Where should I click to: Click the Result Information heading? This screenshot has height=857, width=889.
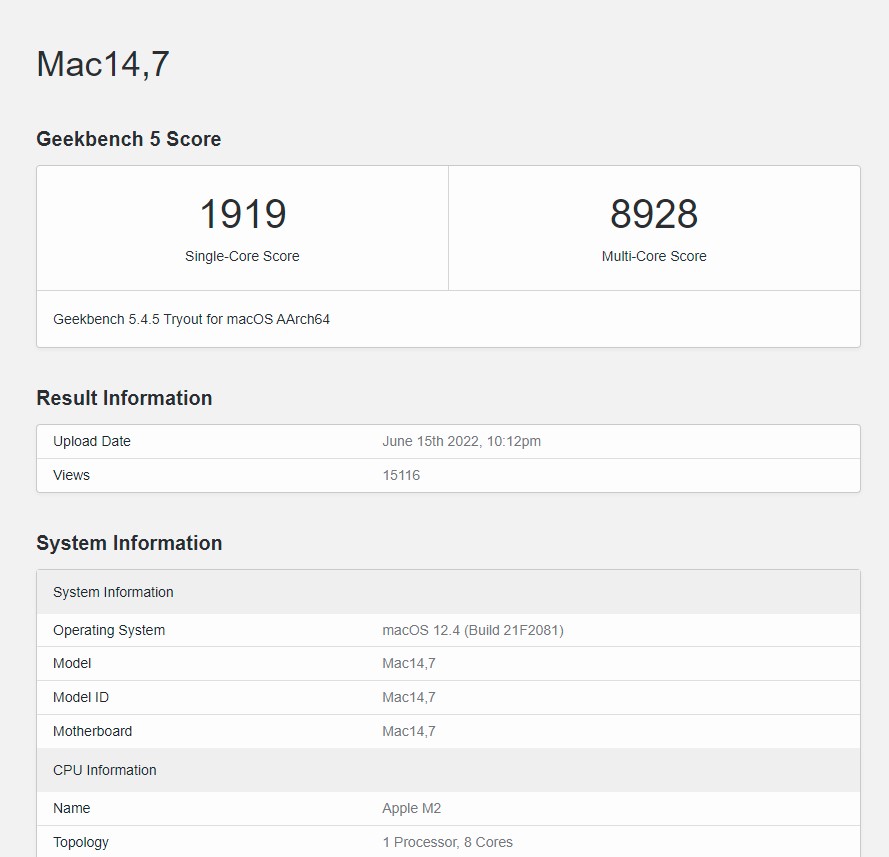124,398
